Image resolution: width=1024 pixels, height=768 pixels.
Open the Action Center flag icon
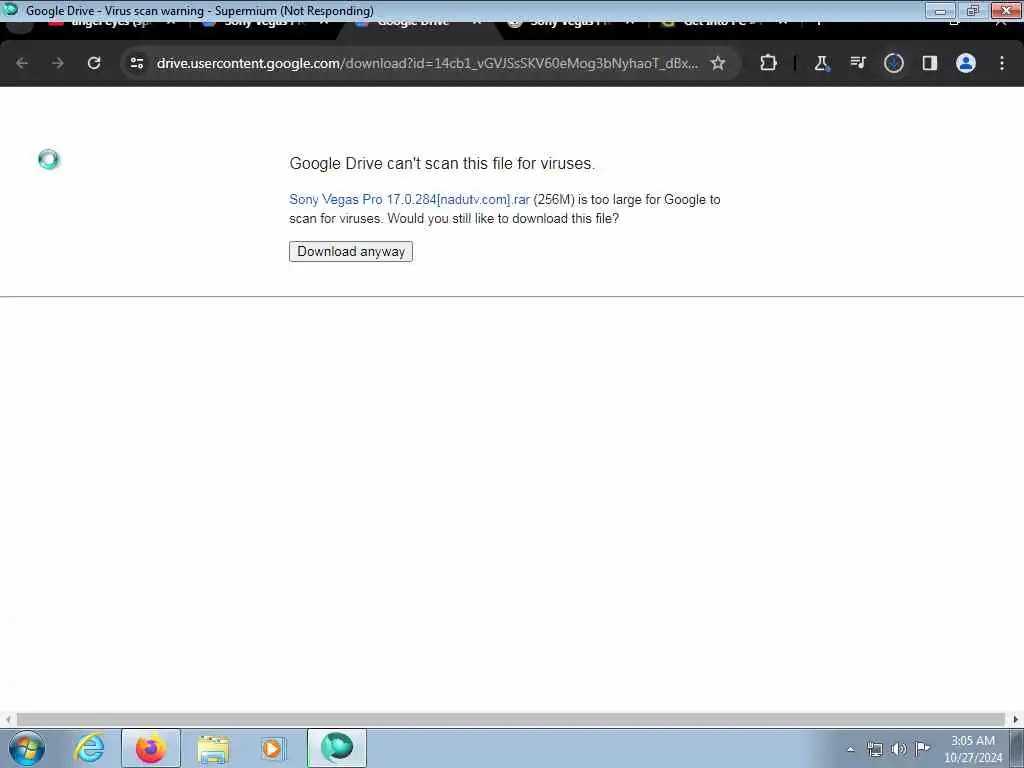point(922,748)
